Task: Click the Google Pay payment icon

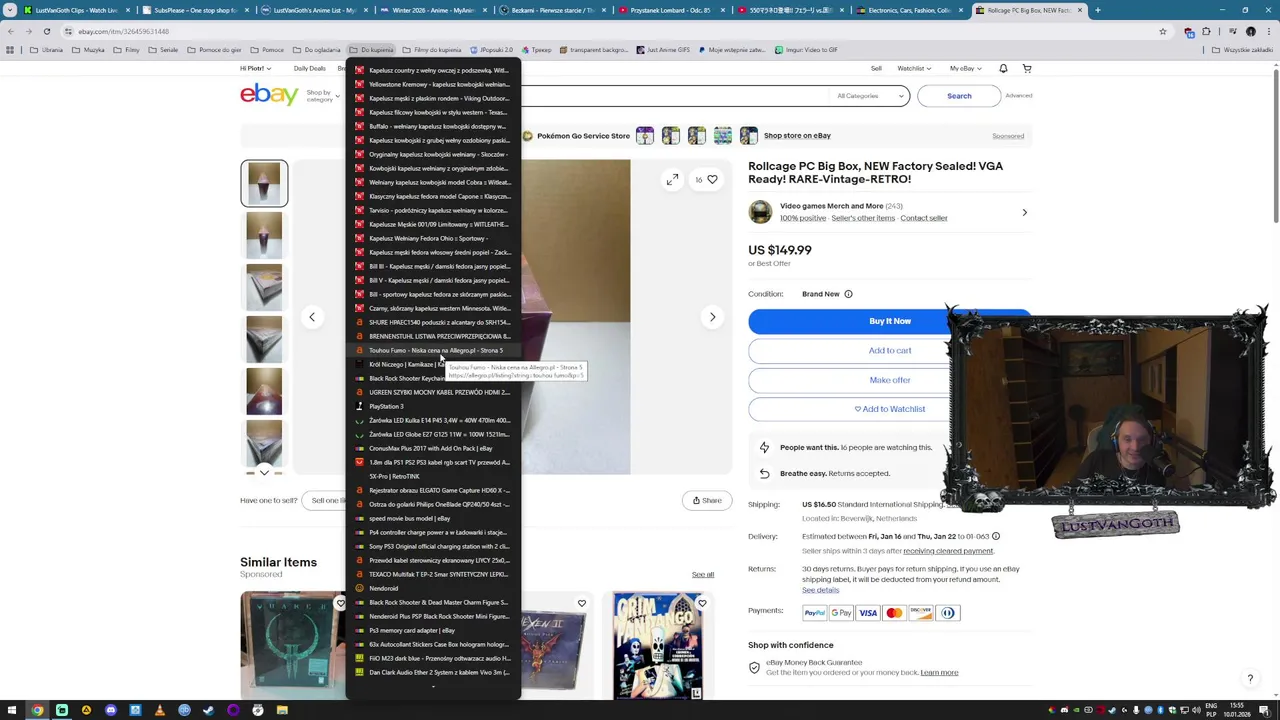Action: 841,613
